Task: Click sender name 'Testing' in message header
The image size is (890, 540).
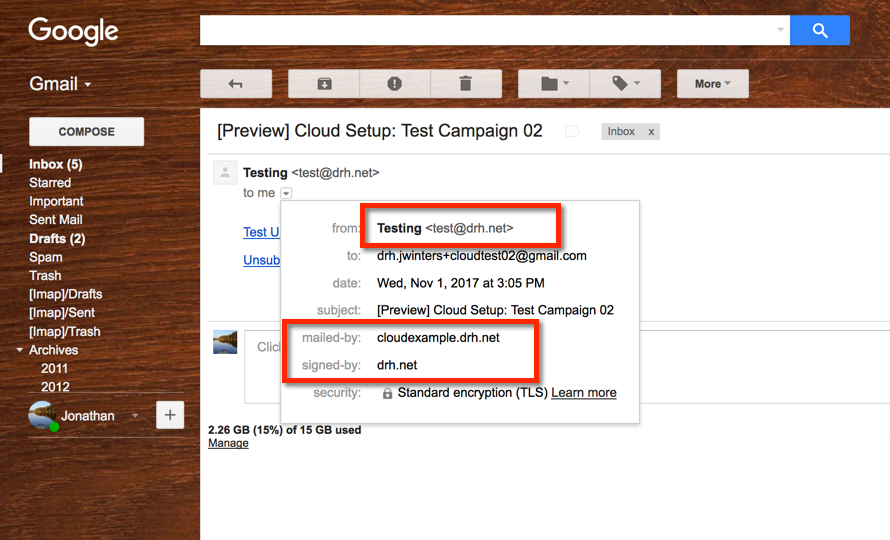Action: coord(265,173)
